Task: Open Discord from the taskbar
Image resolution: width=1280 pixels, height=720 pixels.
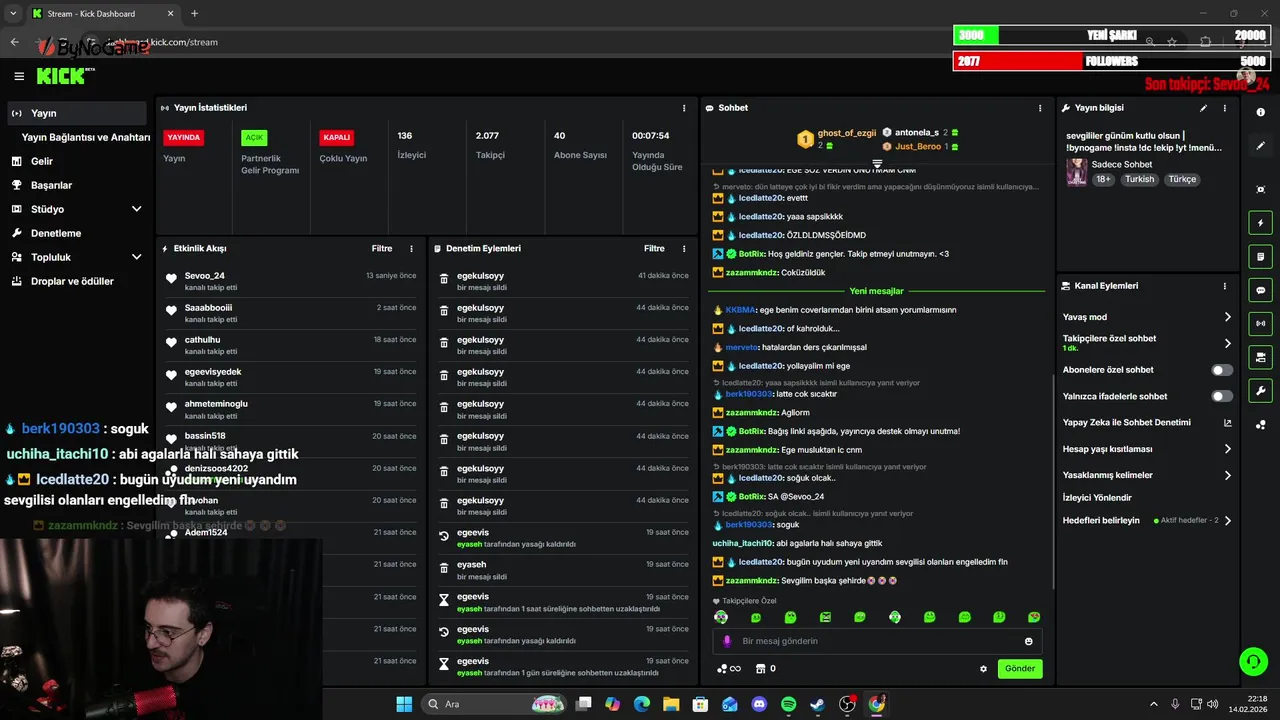Action: point(758,704)
